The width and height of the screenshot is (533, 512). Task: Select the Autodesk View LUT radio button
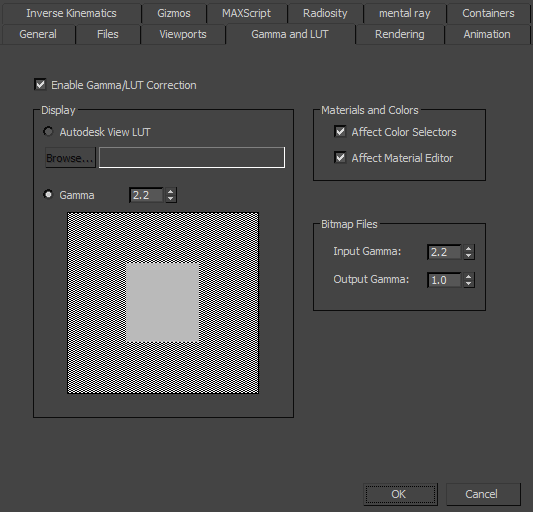click(48, 131)
